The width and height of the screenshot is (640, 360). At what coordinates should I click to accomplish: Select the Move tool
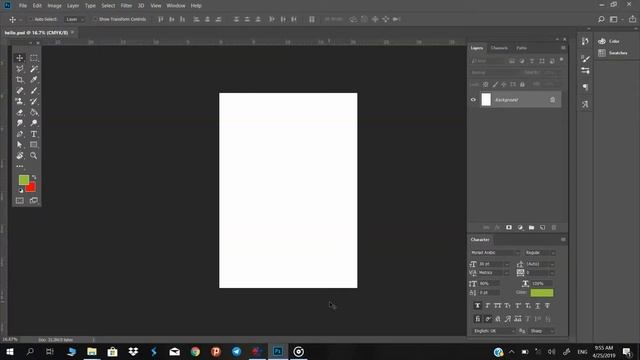20,58
